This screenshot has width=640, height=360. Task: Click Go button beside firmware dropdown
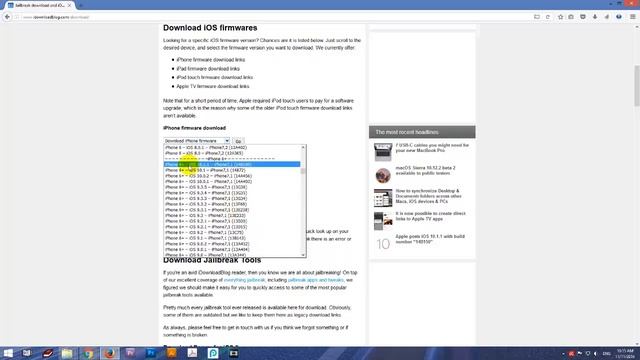(x=238, y=141)
